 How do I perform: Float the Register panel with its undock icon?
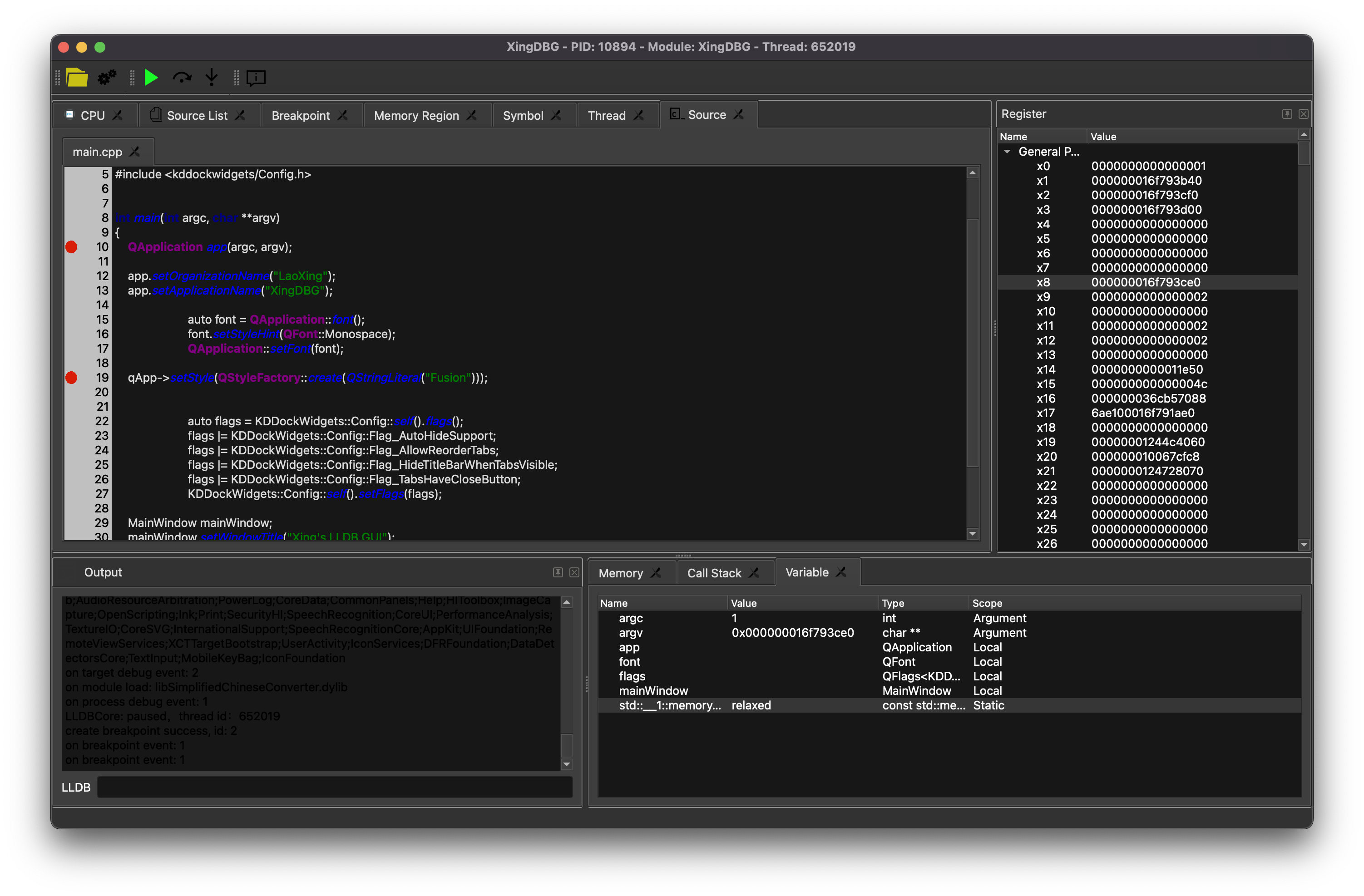[1287, 114]
